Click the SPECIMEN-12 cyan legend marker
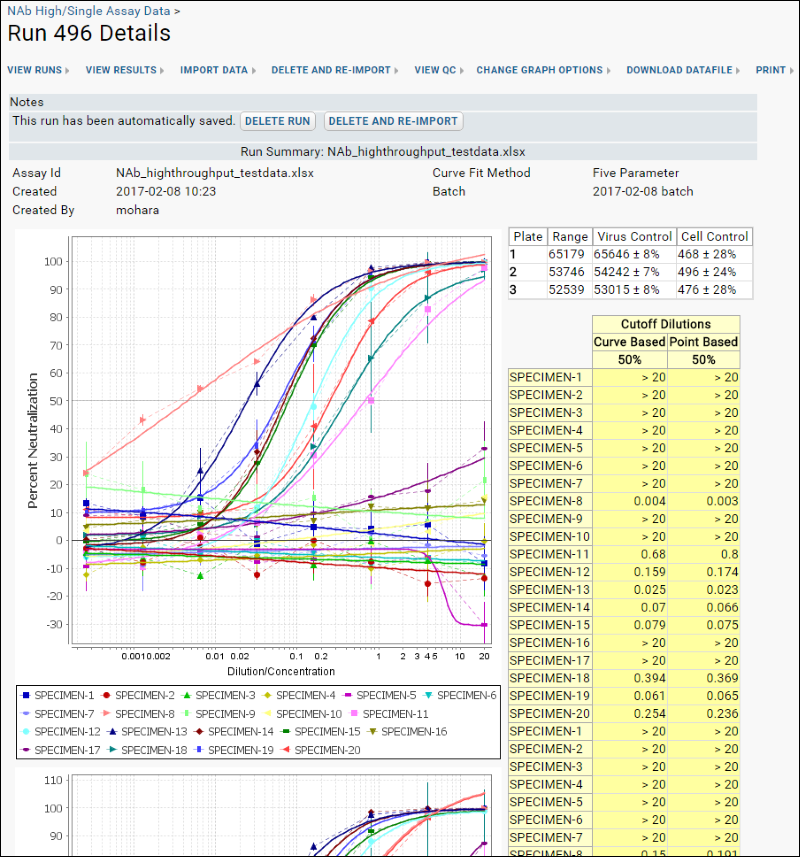The width and height of the screenshot is (800, 857). [x=25, y=732]
